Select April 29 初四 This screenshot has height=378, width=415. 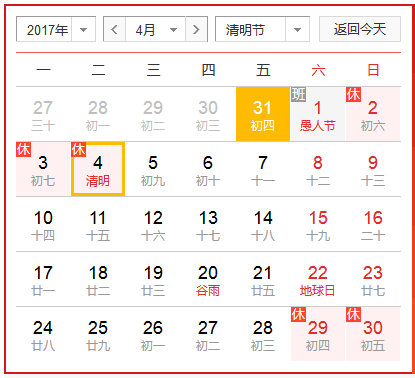point(318,334)
